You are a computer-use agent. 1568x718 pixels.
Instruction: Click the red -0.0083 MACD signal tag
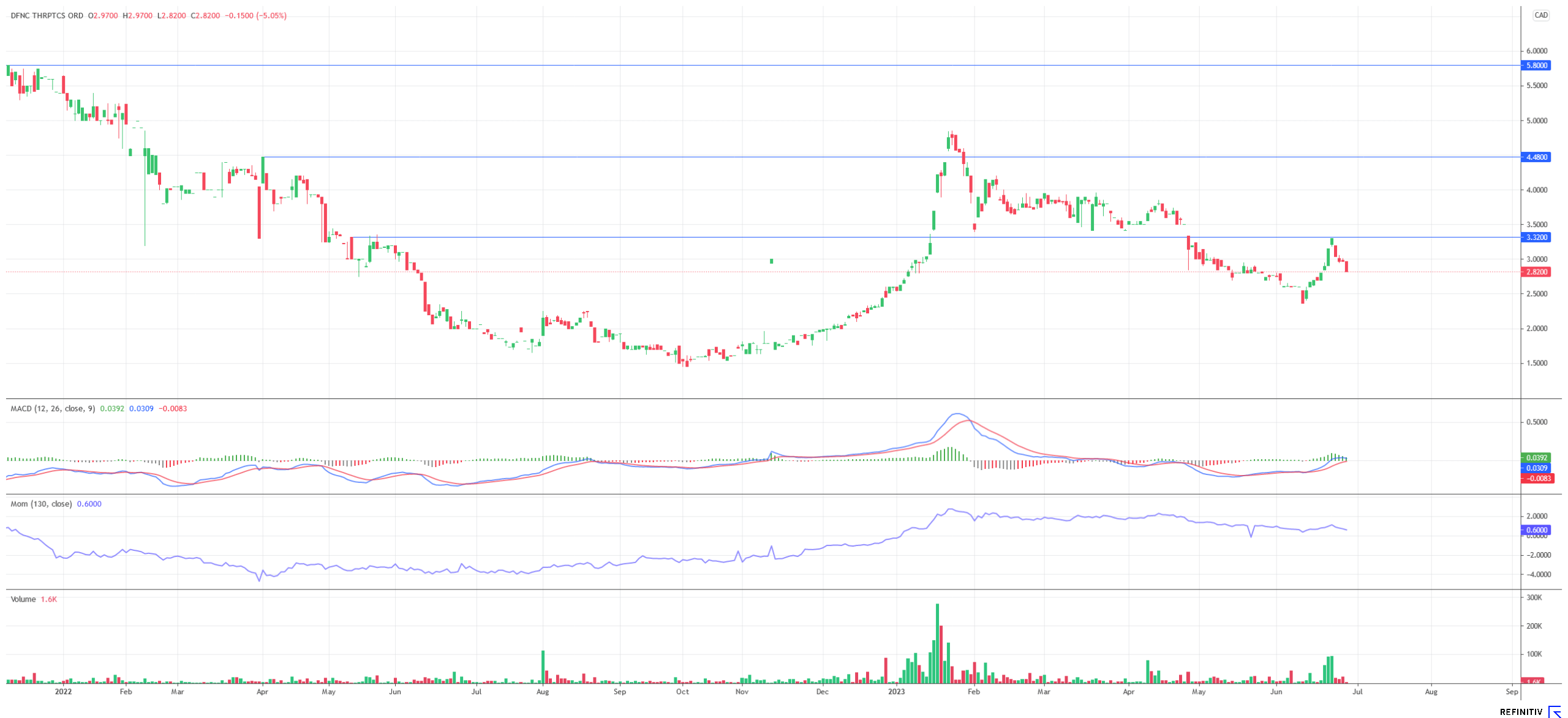(1536, 479)
